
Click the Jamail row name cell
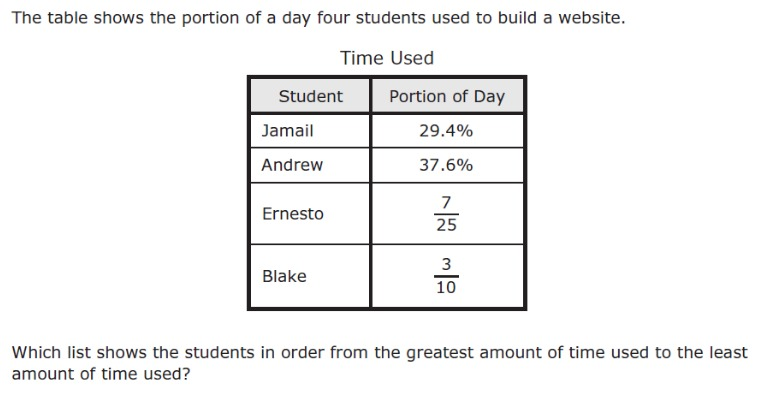click(287, 131)
